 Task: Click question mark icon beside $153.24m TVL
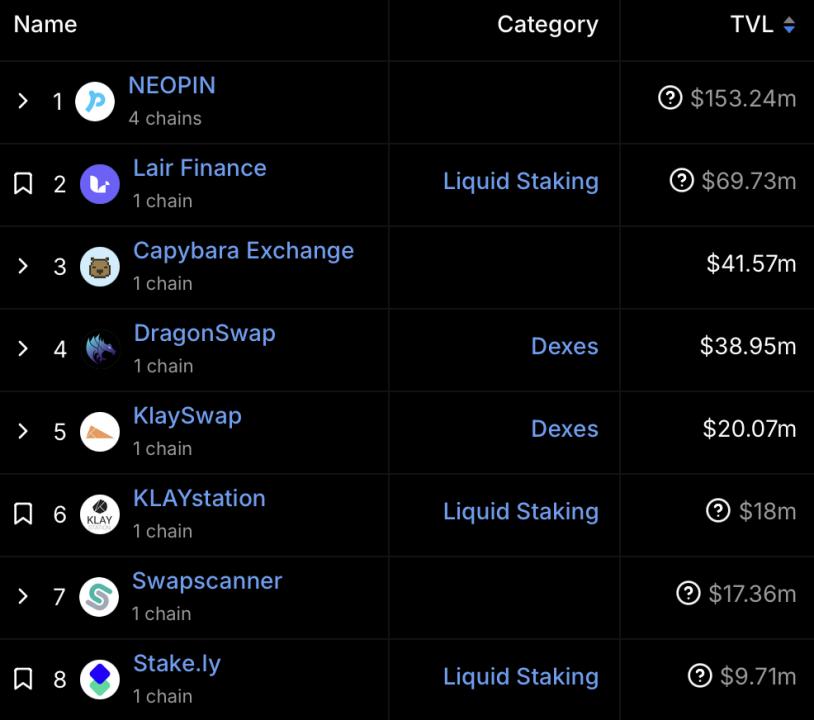point(670,98)
